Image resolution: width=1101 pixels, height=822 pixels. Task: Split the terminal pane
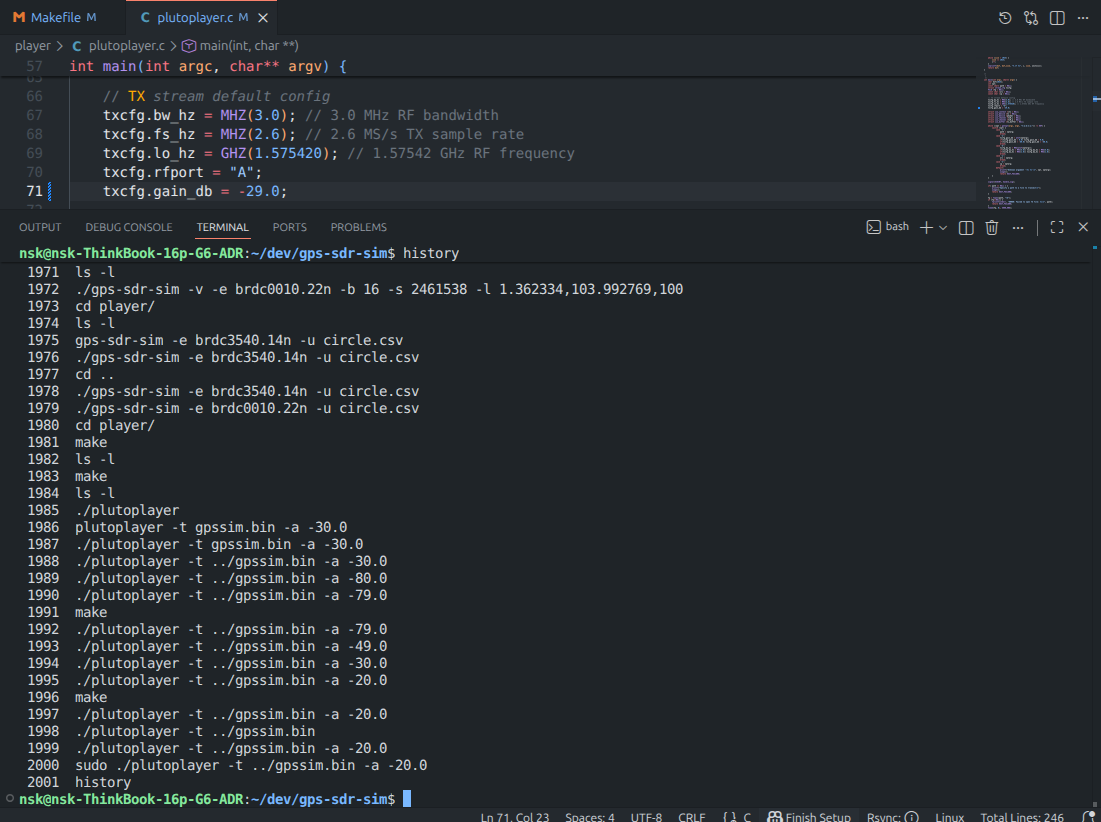click(x=966, y=227)
